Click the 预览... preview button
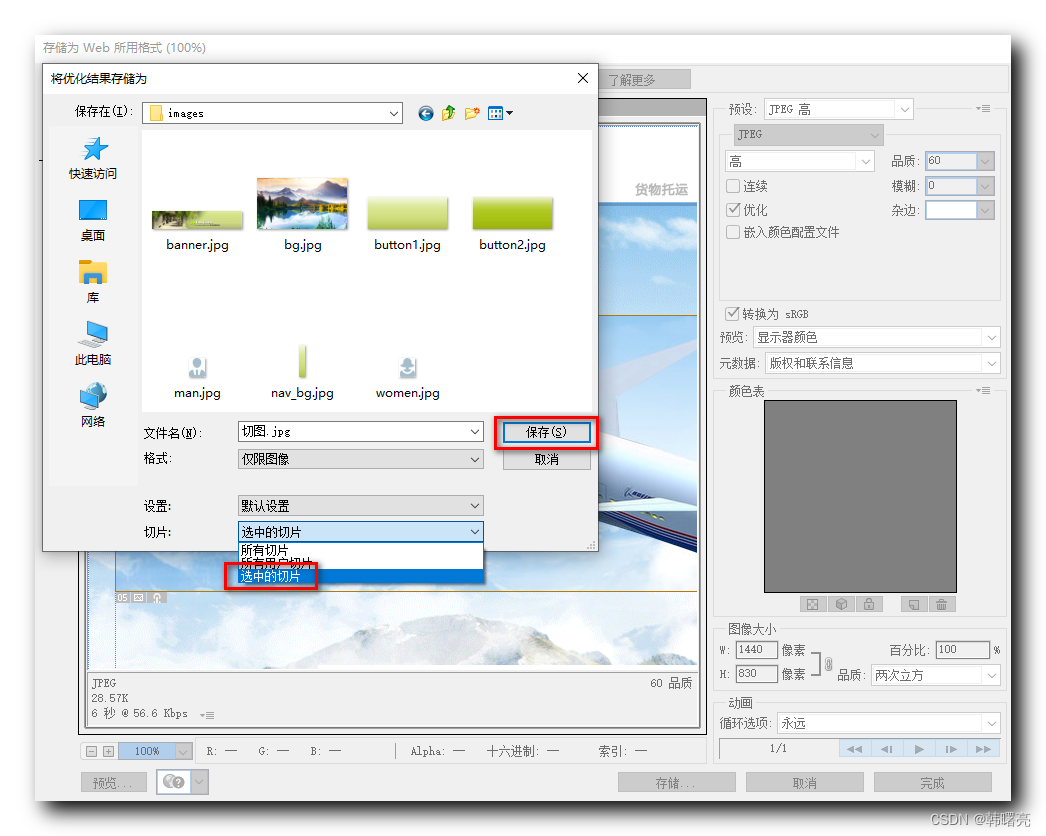Image resolution: width=1046 pixels, height=836 pixels. [114, 783]
